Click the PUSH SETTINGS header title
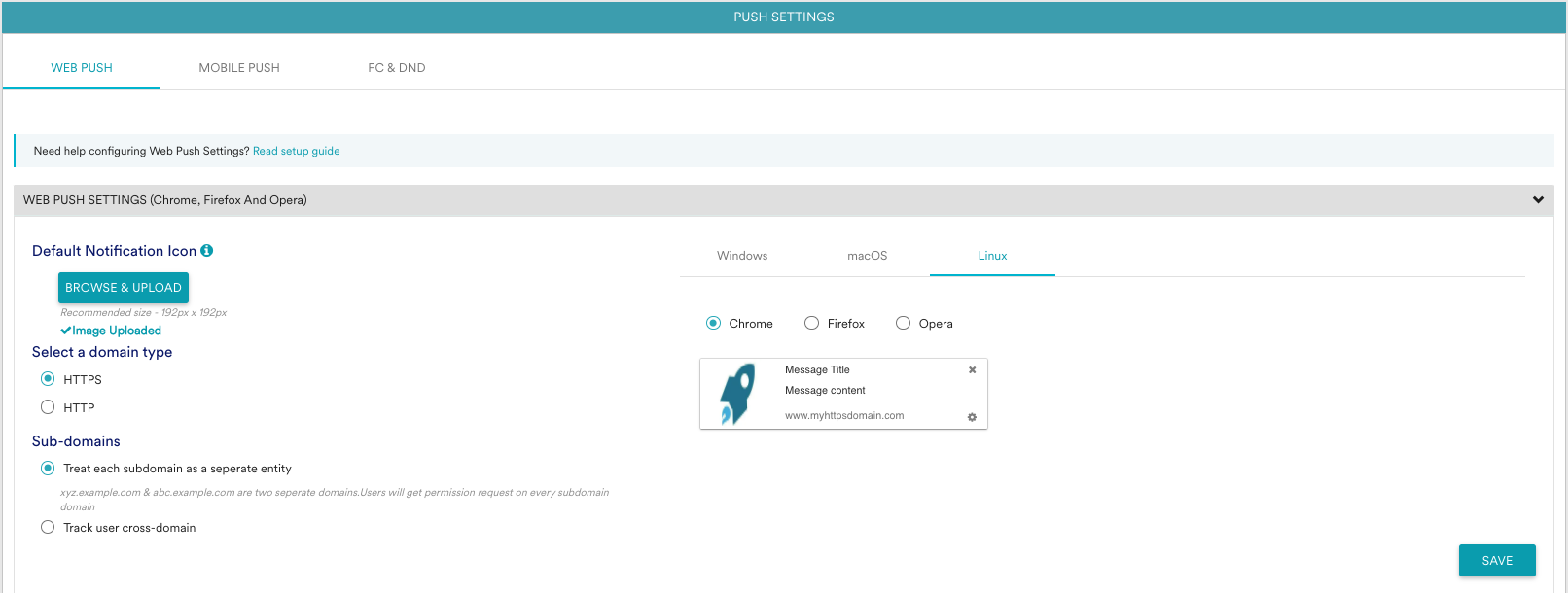This screenshot has height=593, width=1568. [x=784, y=17]
